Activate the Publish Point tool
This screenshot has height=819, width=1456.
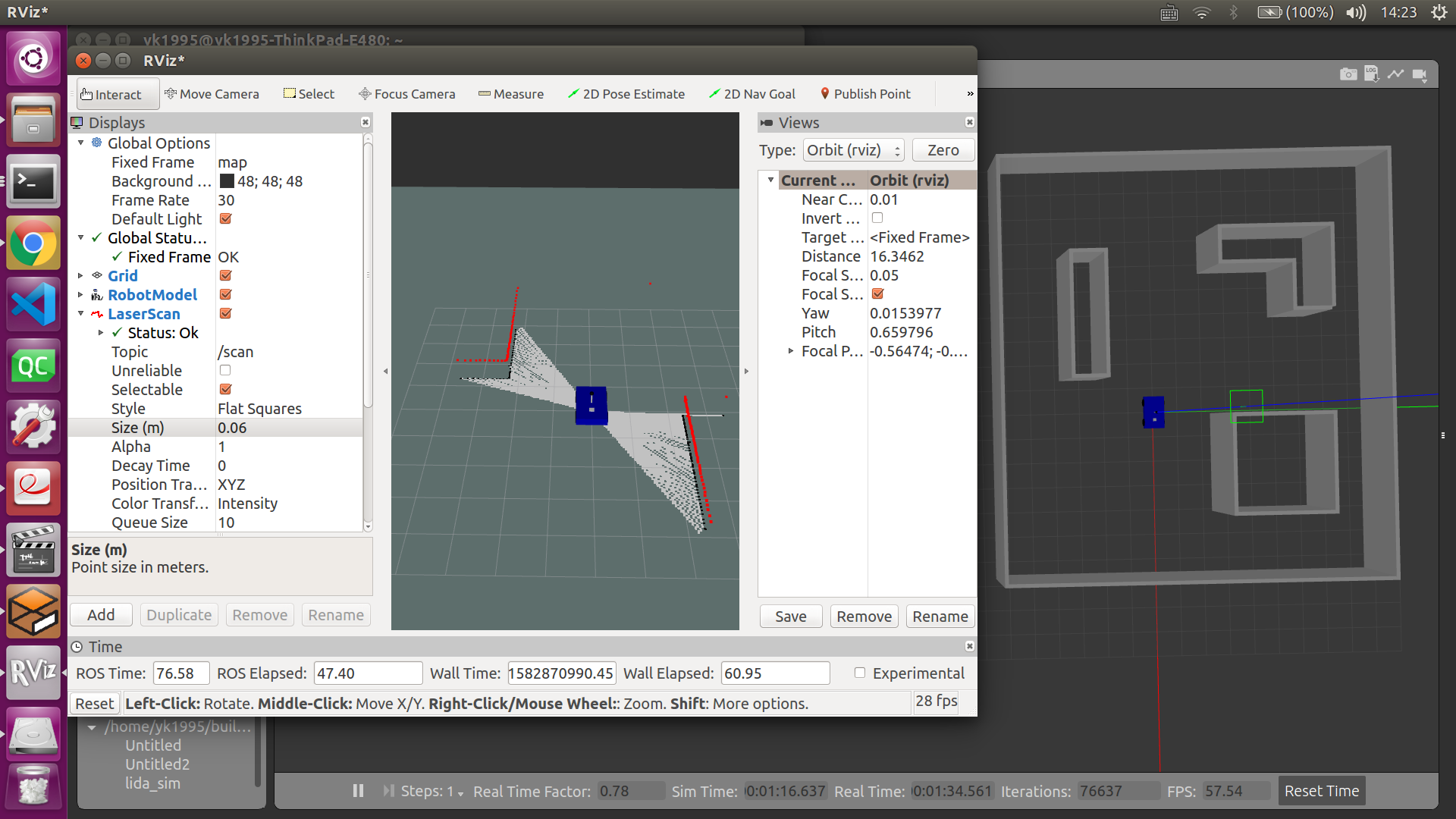[865, 94]
